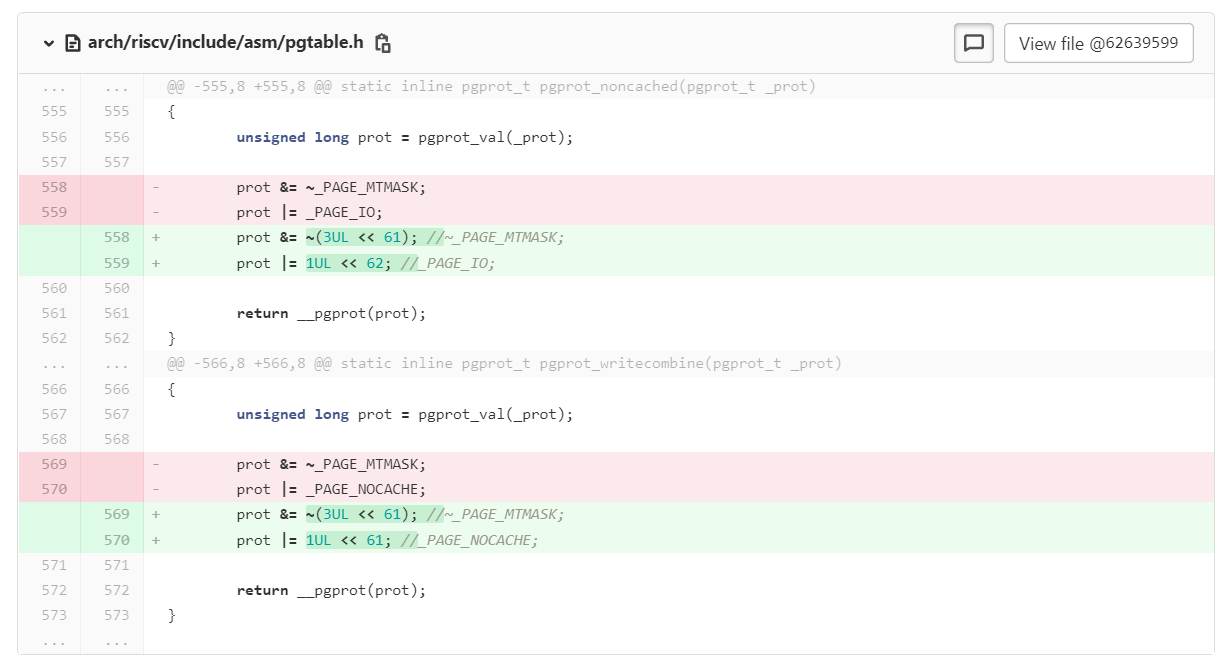Select old line number 569 of removed line
This screenshot has width=1229, height=665.
point(55,464)
